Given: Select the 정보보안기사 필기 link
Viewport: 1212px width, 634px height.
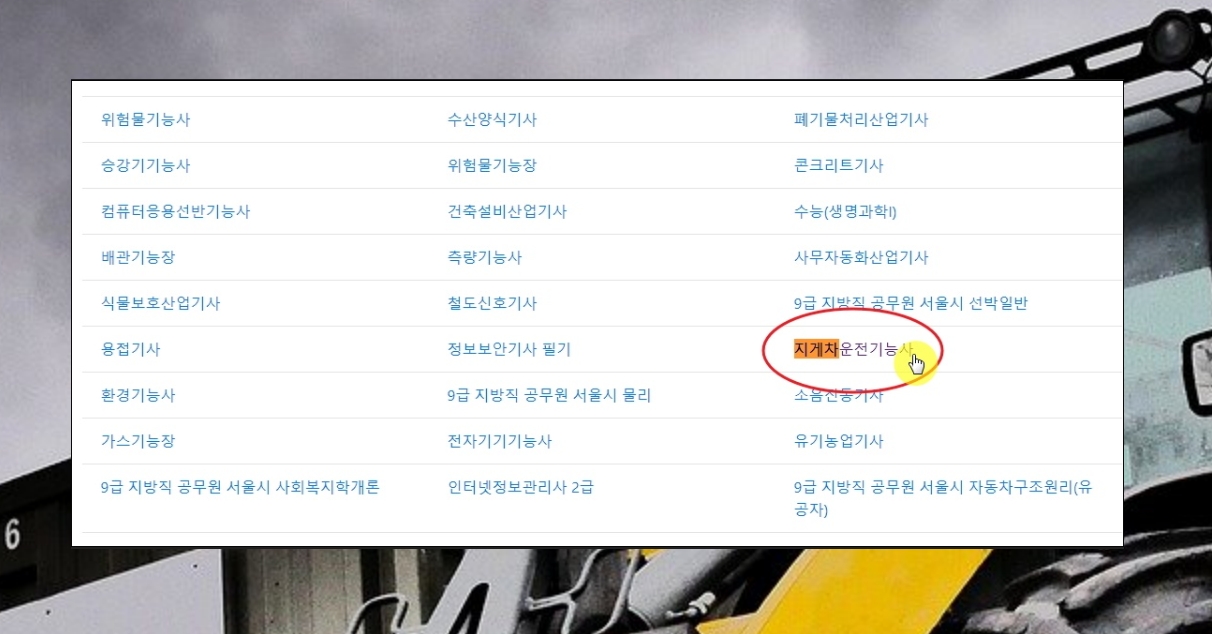Looking at the screenshot, I should tap(509, 350).
